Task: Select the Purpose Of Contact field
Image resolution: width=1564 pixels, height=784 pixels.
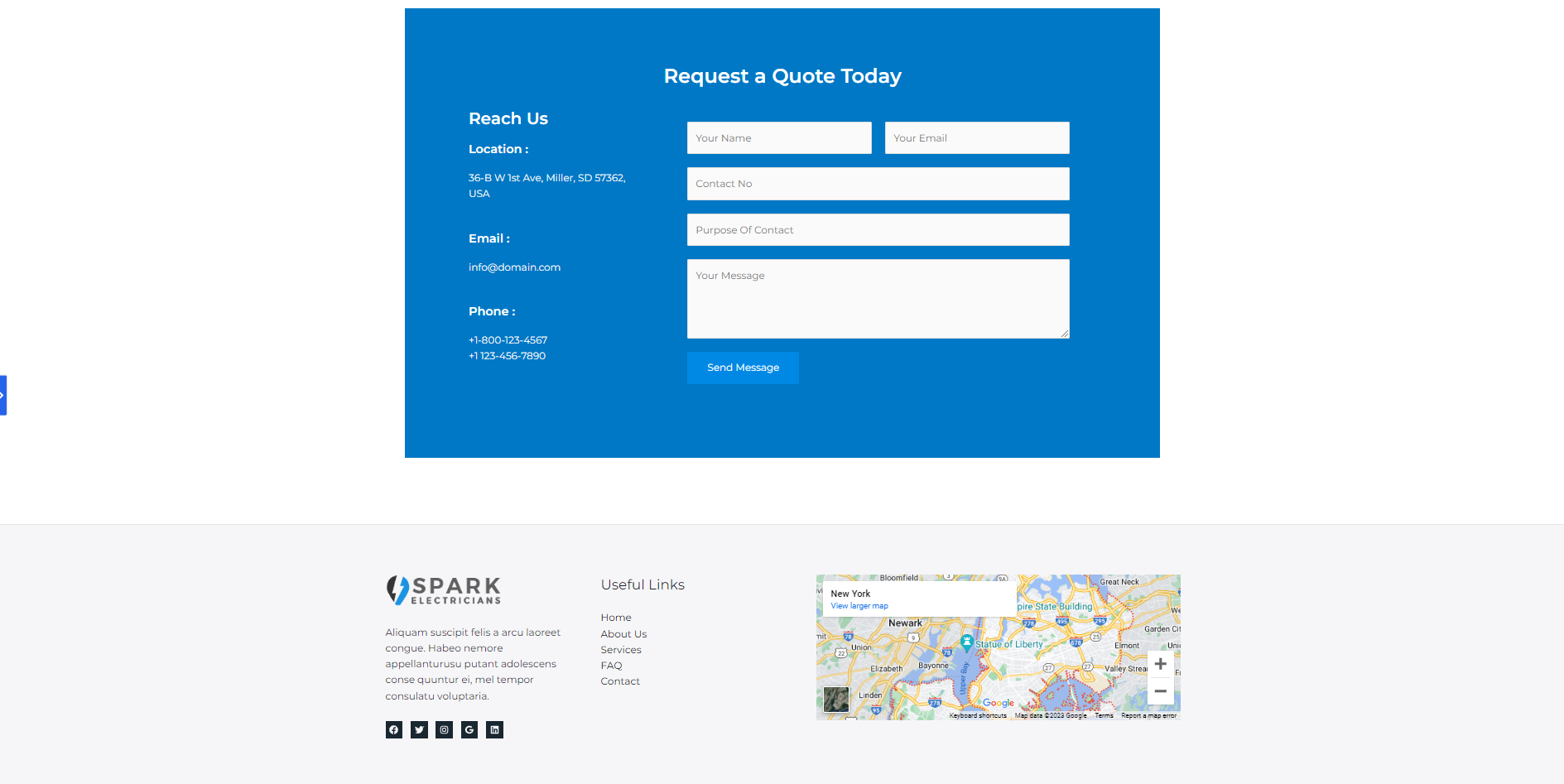Action: tap(878, 230)
